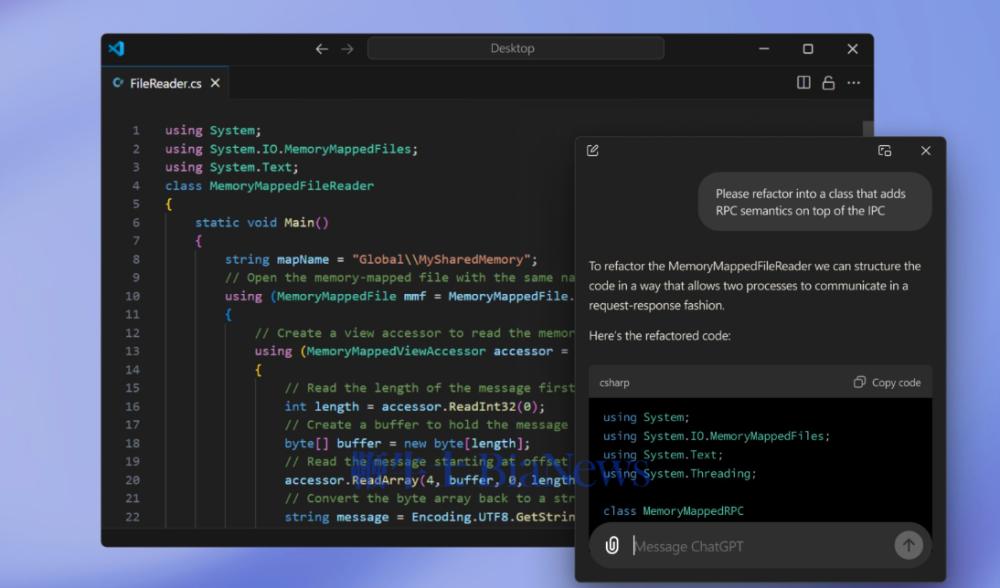Select the FileReader.cs tab
Image resolution: width=1000 pixels, height=588 pixels.
coord(165,84)
